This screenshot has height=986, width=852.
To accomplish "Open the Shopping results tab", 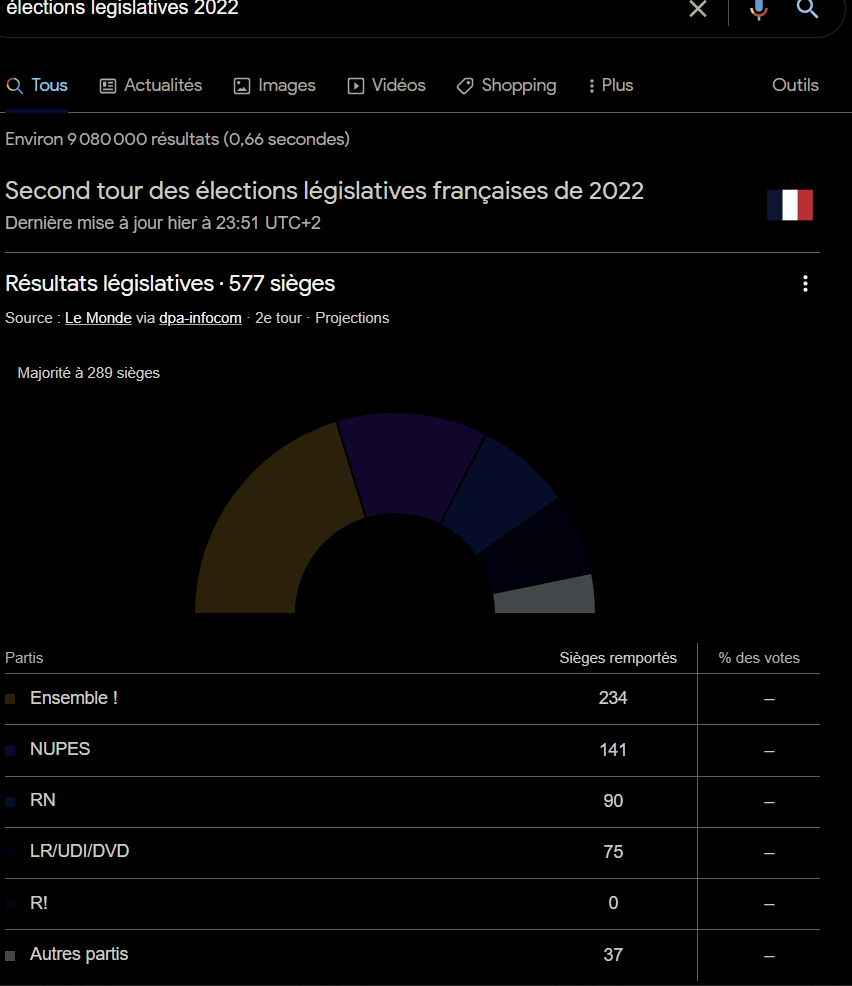I will point(506,86).
